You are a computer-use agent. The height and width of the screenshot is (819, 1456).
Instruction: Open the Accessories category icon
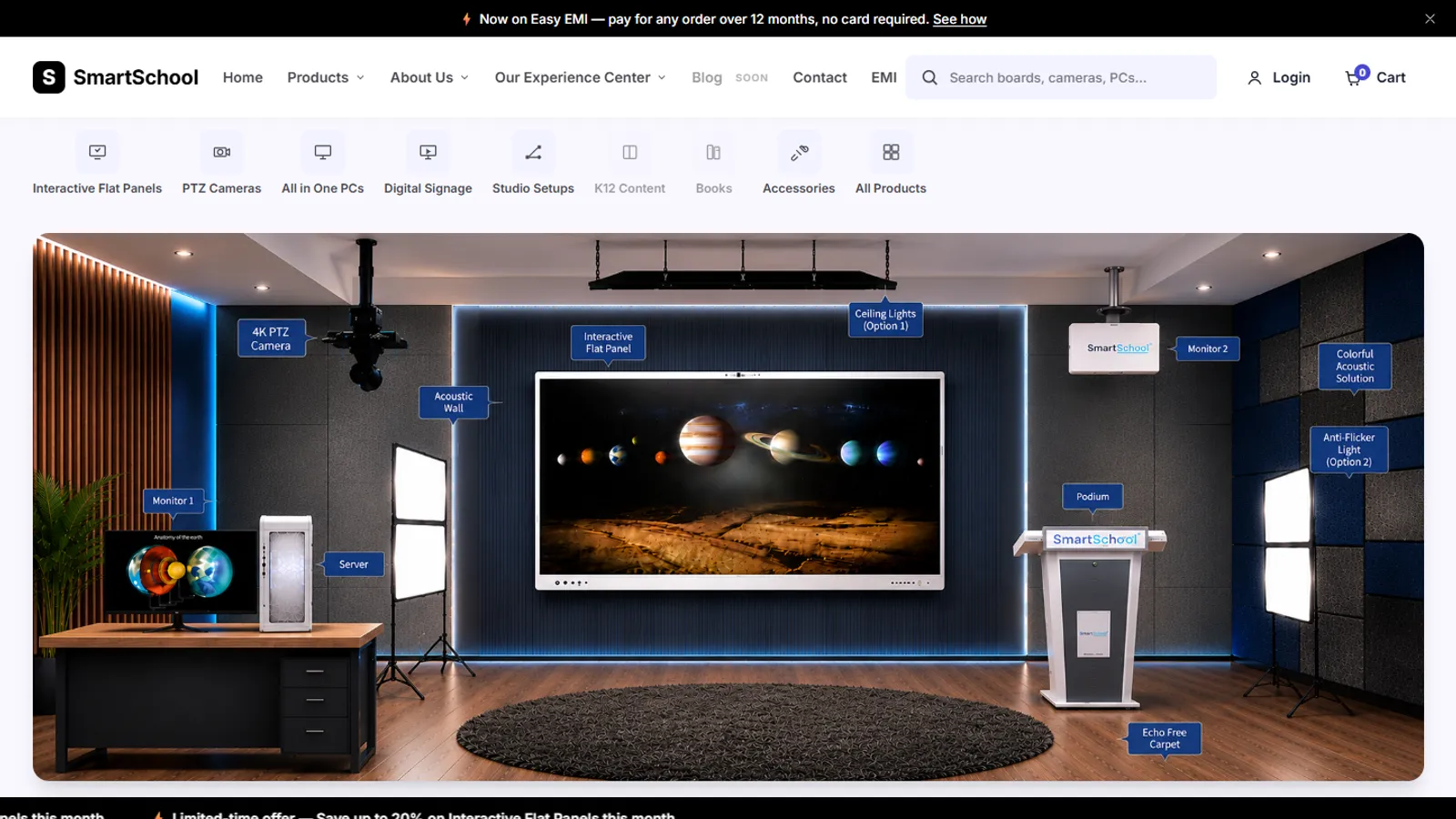click(x=799, y=152)
